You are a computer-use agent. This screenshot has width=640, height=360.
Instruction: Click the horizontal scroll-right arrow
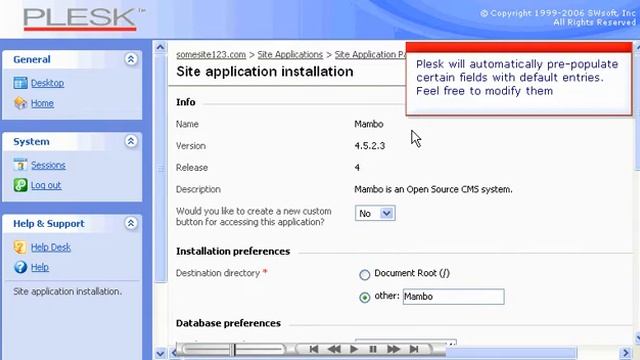(x=626, y=353)
